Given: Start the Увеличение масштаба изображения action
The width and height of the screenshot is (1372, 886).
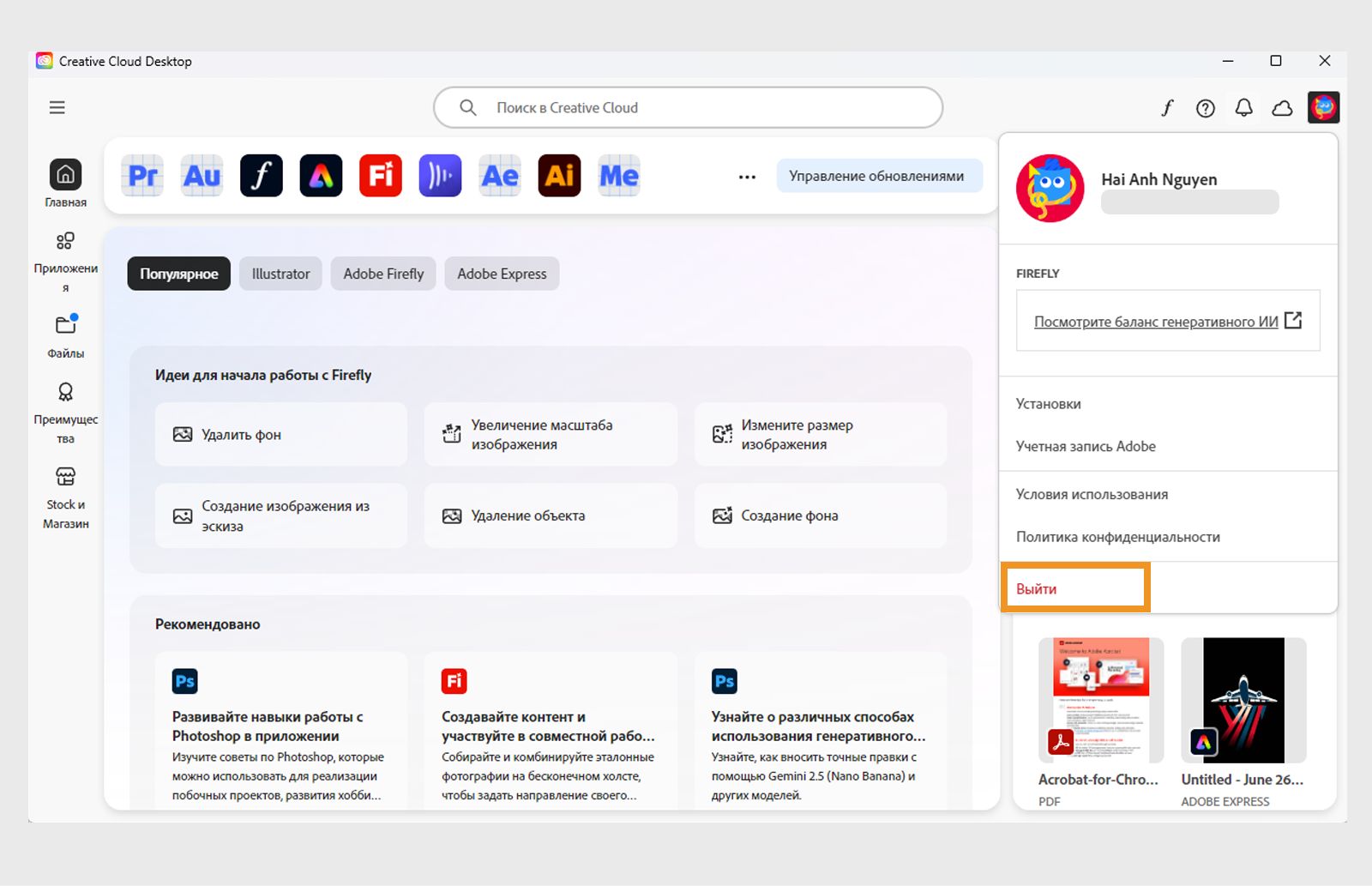Looking at the screenshot, I should [x=551, y=435].
